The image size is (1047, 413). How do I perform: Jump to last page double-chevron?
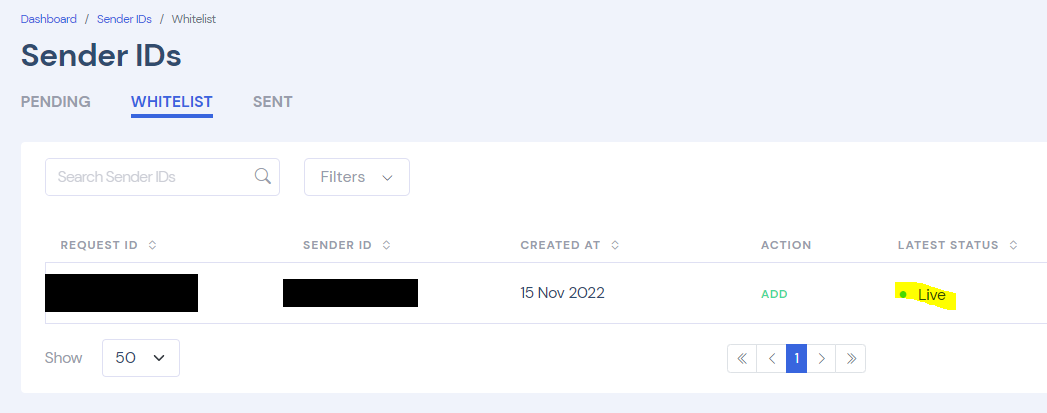coord(851,358)
